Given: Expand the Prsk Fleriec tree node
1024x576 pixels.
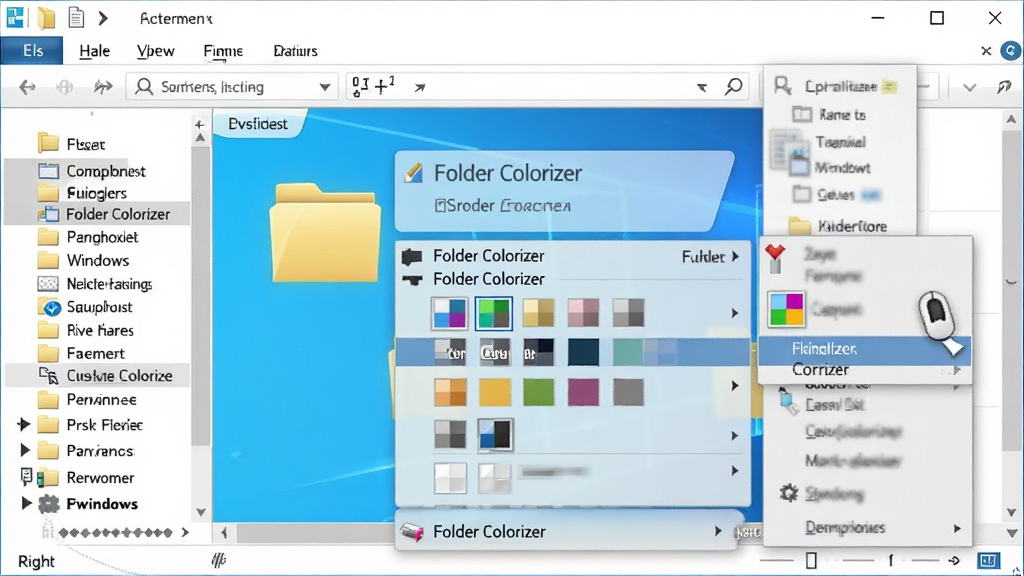Looking at the screenshot, I should (x=24, y=424).
